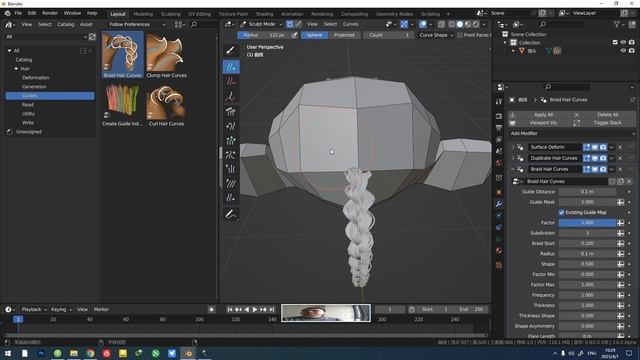
Task: Select the Selection Paint brush tool
Action: (231, 51)
